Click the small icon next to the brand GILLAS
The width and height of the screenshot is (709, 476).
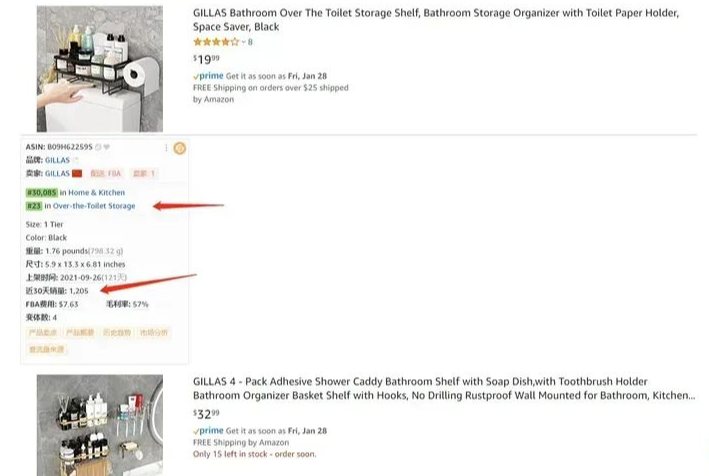tap(76, 160)
